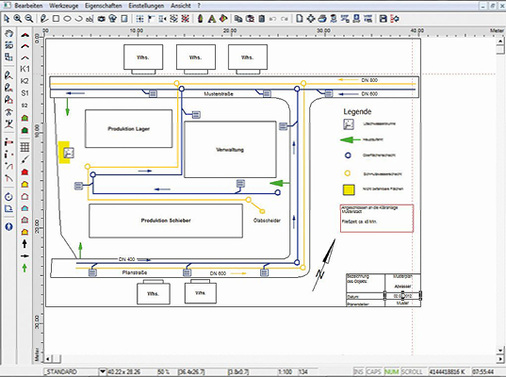Screen dimensions: 506x377
Task: Open the Ansicht menu
Action: tap(181, 6)
